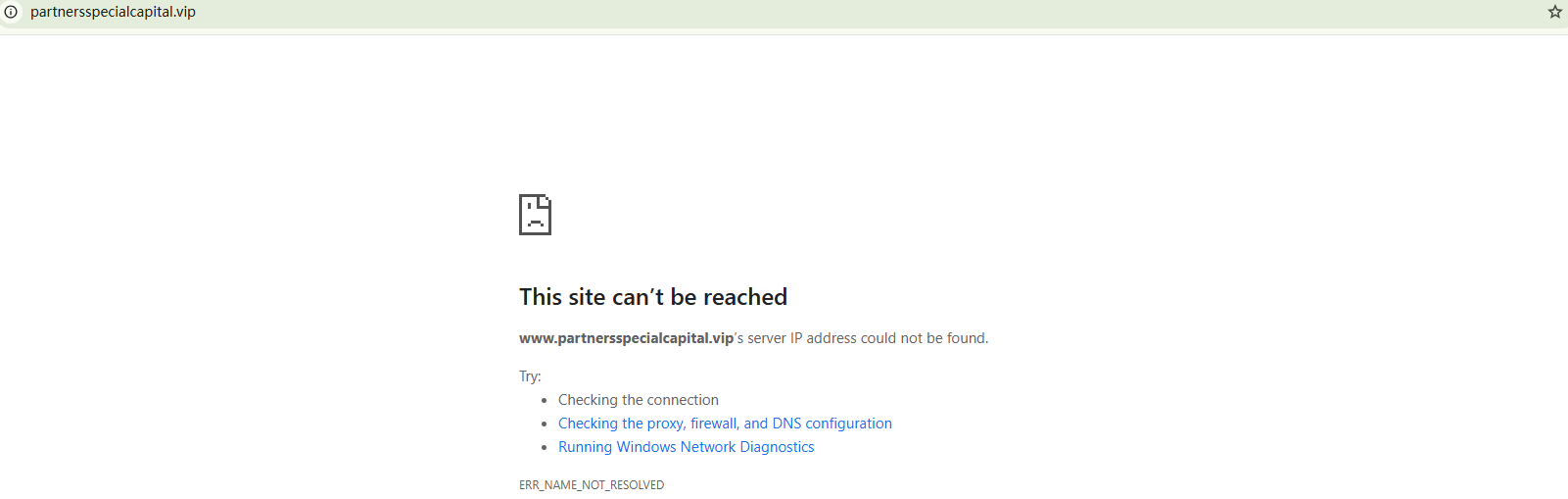Click the "Checking the connection" suggestion text
This screenshot has width=1568, height=499.
click(638, 400)
